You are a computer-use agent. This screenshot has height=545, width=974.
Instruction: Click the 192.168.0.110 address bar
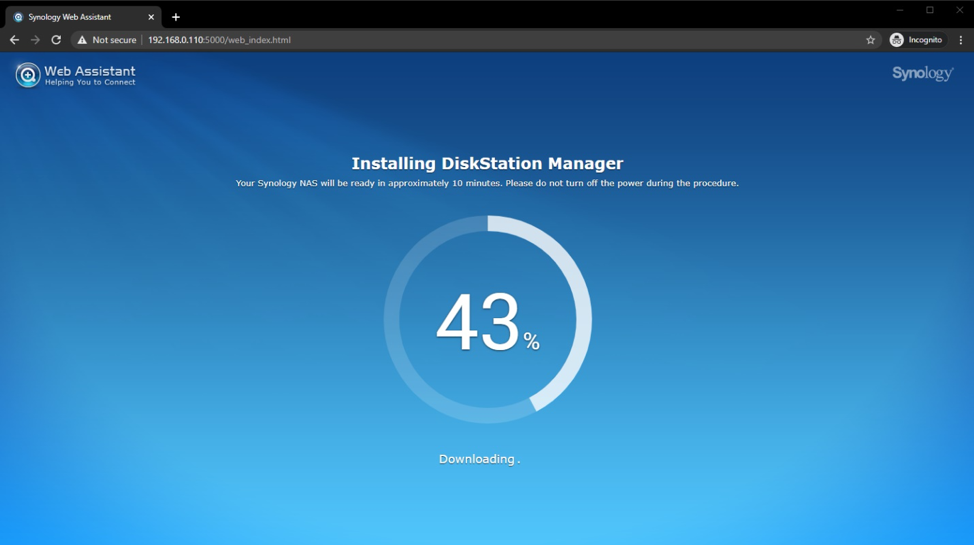[400, 40]
